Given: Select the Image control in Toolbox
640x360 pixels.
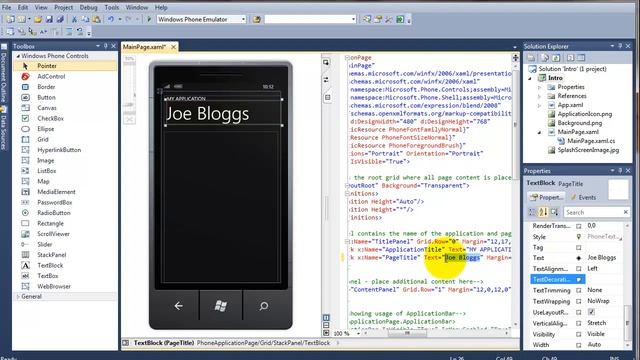Looking at the screenshot, I should pyautogui.click(x=65, y=160).
